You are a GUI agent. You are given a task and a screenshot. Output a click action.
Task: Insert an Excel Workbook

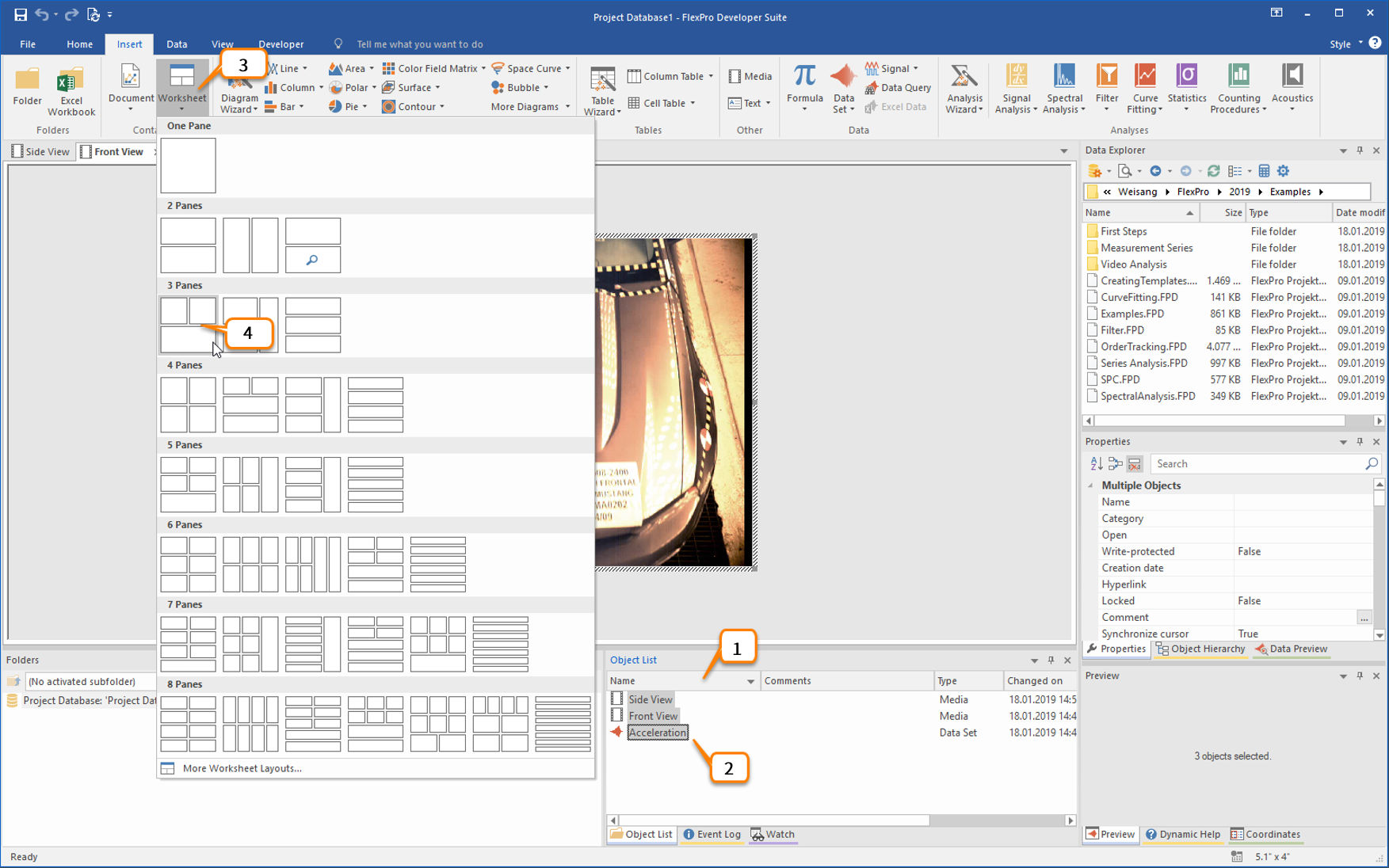click(71, 91)
